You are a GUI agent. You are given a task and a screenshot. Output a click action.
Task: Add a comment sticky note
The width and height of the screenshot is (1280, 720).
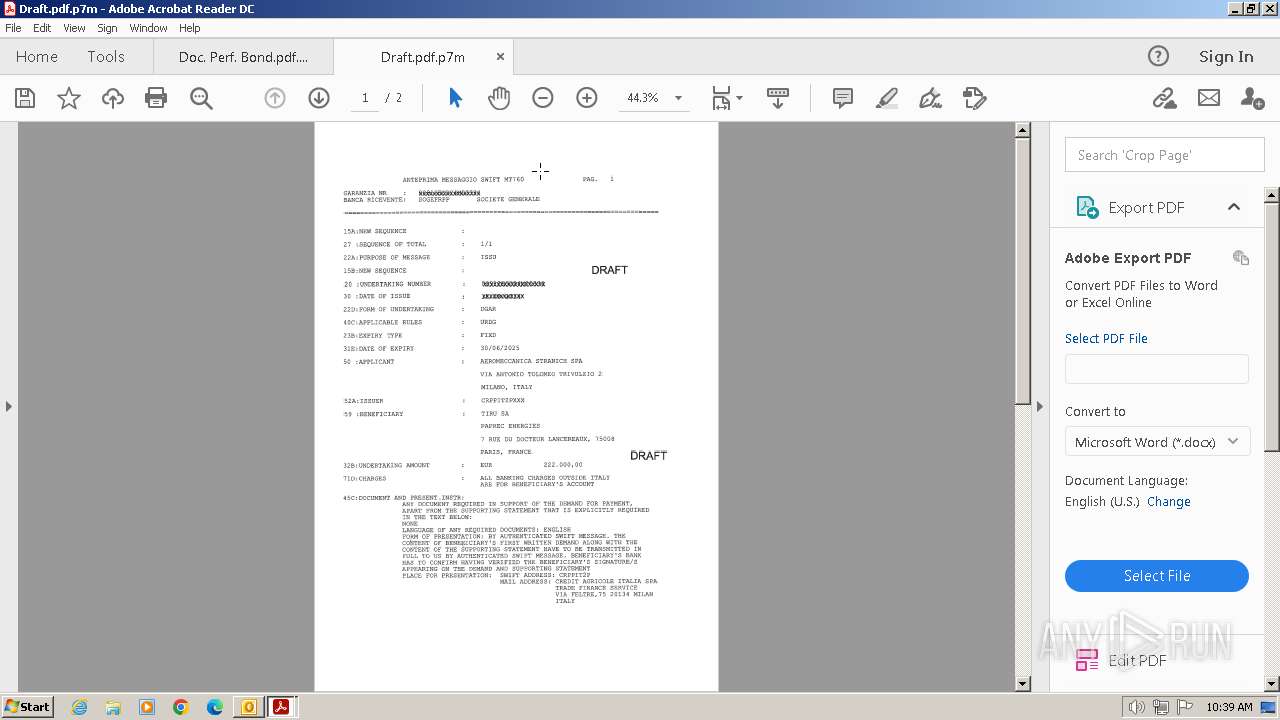[843, 98]
